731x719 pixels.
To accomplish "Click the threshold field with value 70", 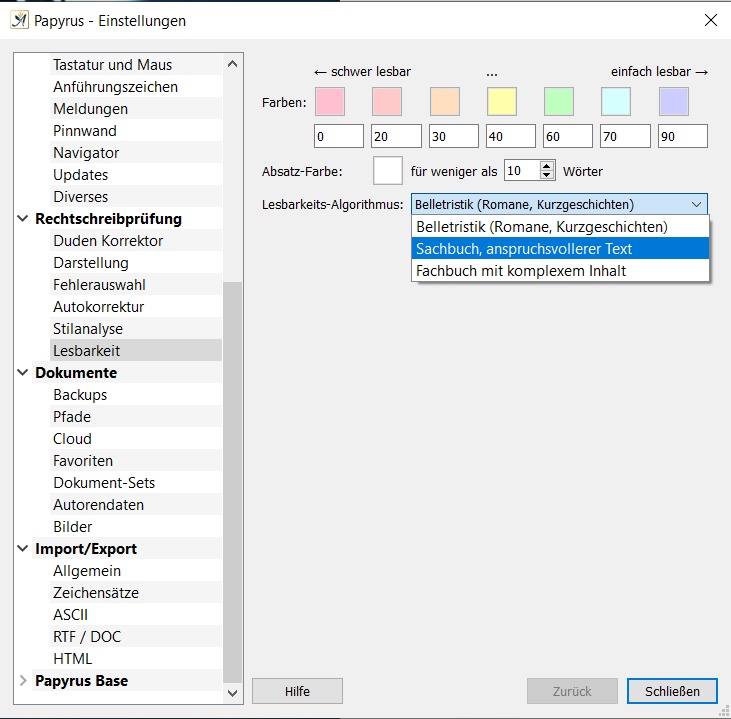I will pyautogui.click(x=625, y=136).
